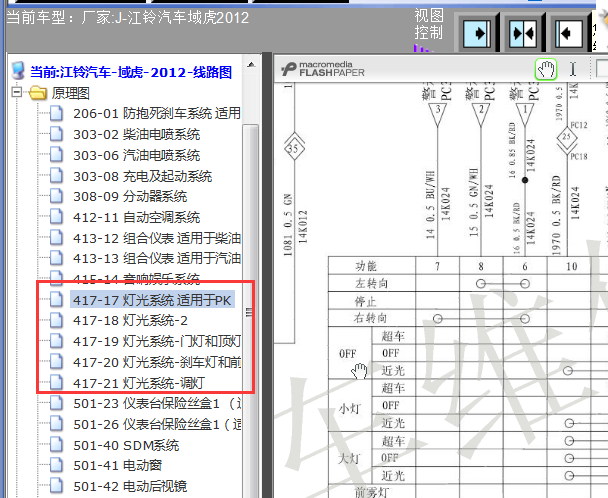Open 417-21 灯光系统-调灯 document

point(138,383)
